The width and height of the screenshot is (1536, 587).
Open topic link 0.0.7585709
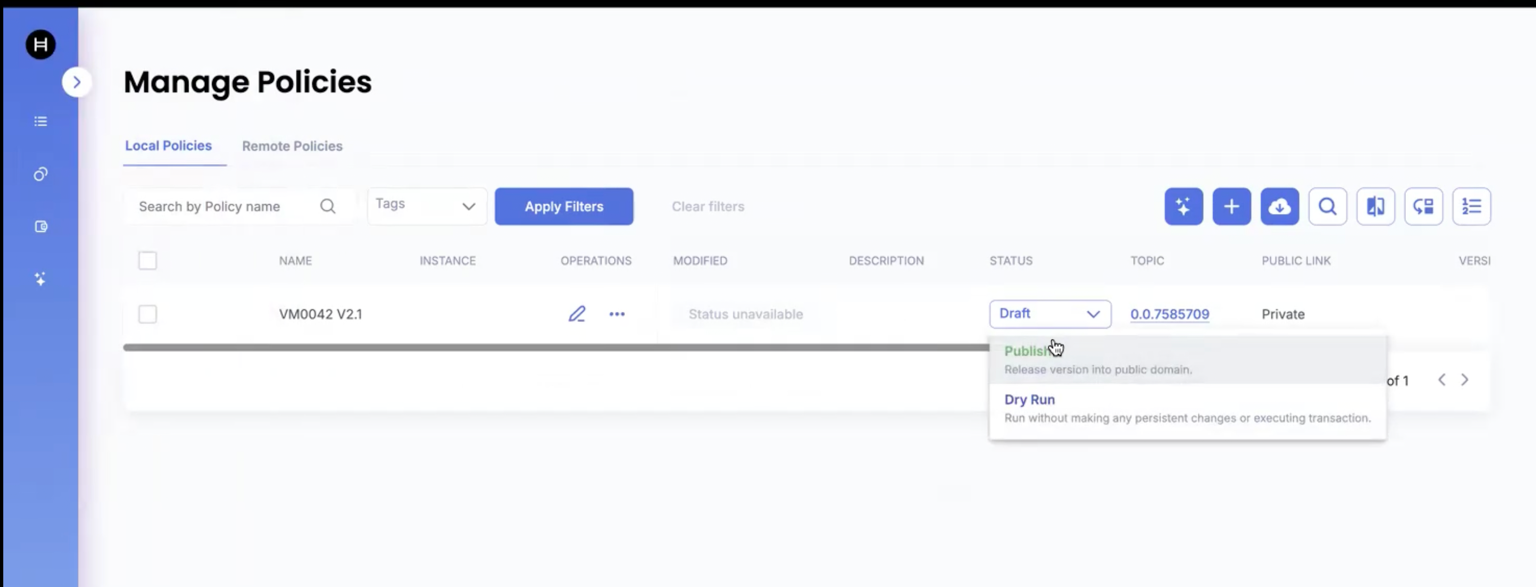tap(1169, 314)
